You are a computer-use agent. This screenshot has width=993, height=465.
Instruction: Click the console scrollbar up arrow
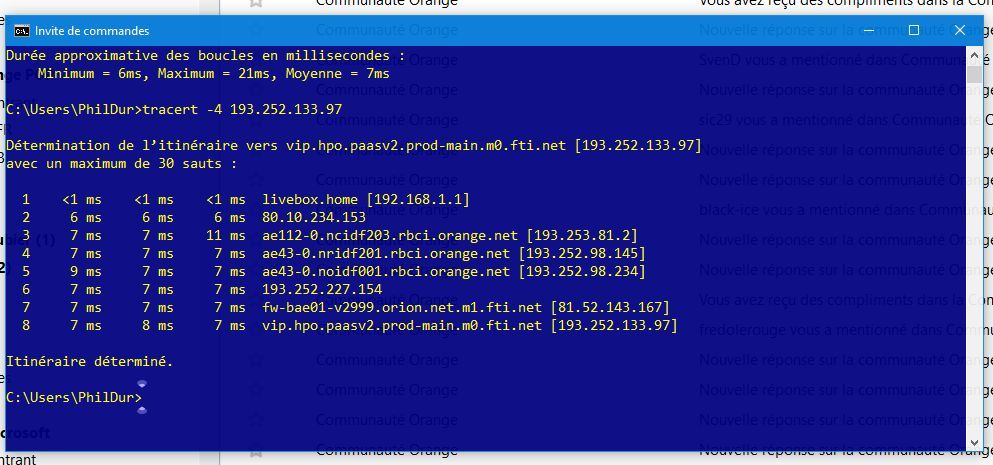click(974, 56)
